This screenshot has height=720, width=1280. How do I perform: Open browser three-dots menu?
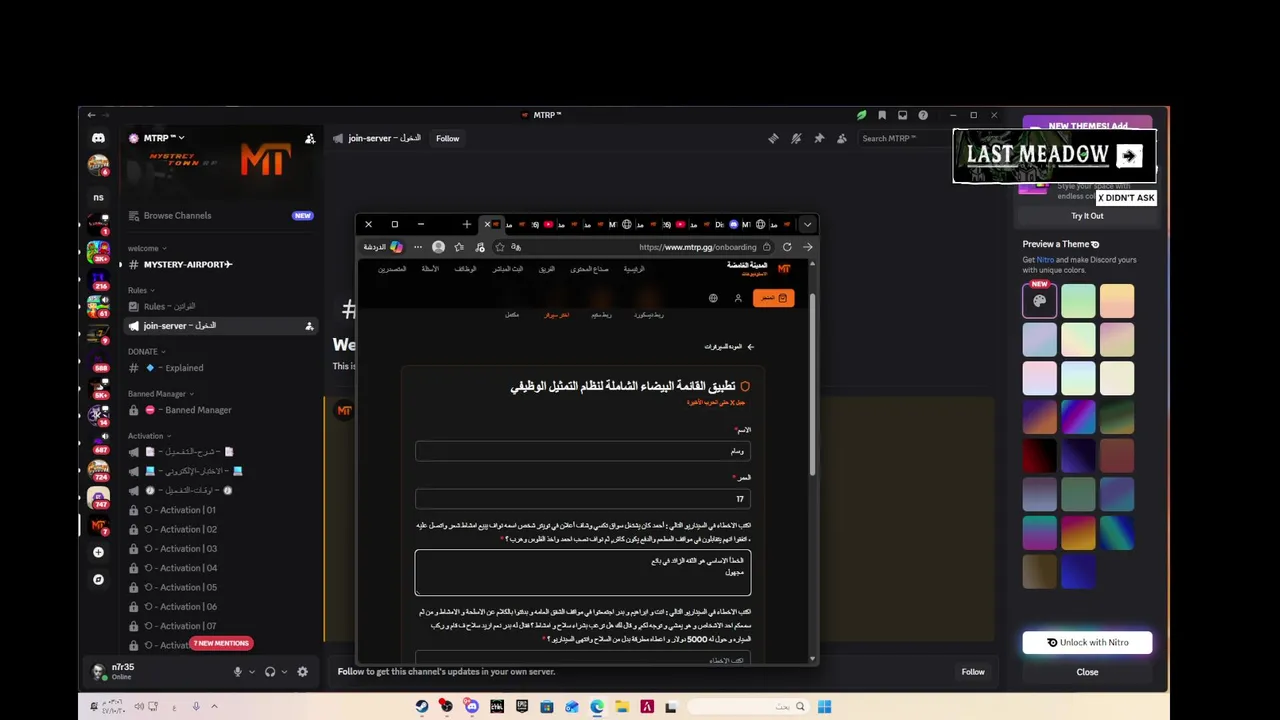coord(417,247)
